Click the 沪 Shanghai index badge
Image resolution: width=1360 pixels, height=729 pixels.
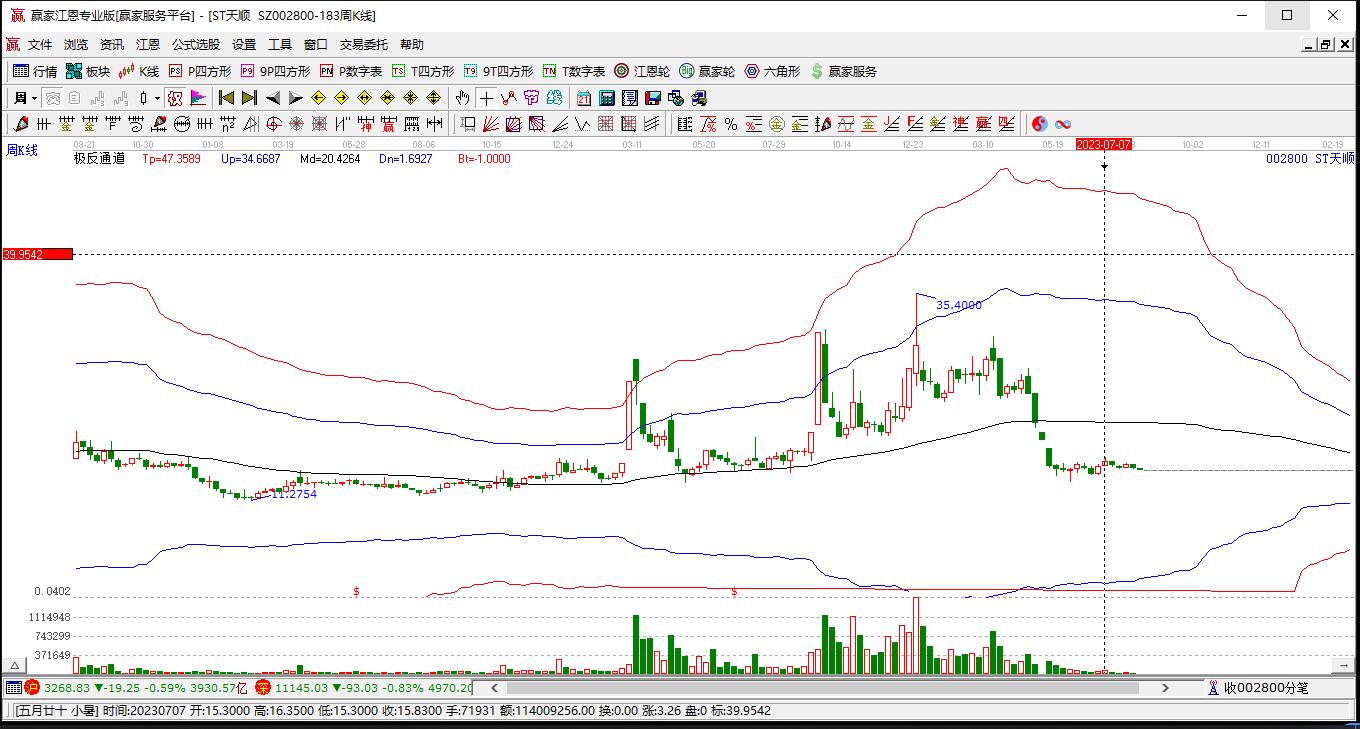pyautogui.click(x=32, y=688)
